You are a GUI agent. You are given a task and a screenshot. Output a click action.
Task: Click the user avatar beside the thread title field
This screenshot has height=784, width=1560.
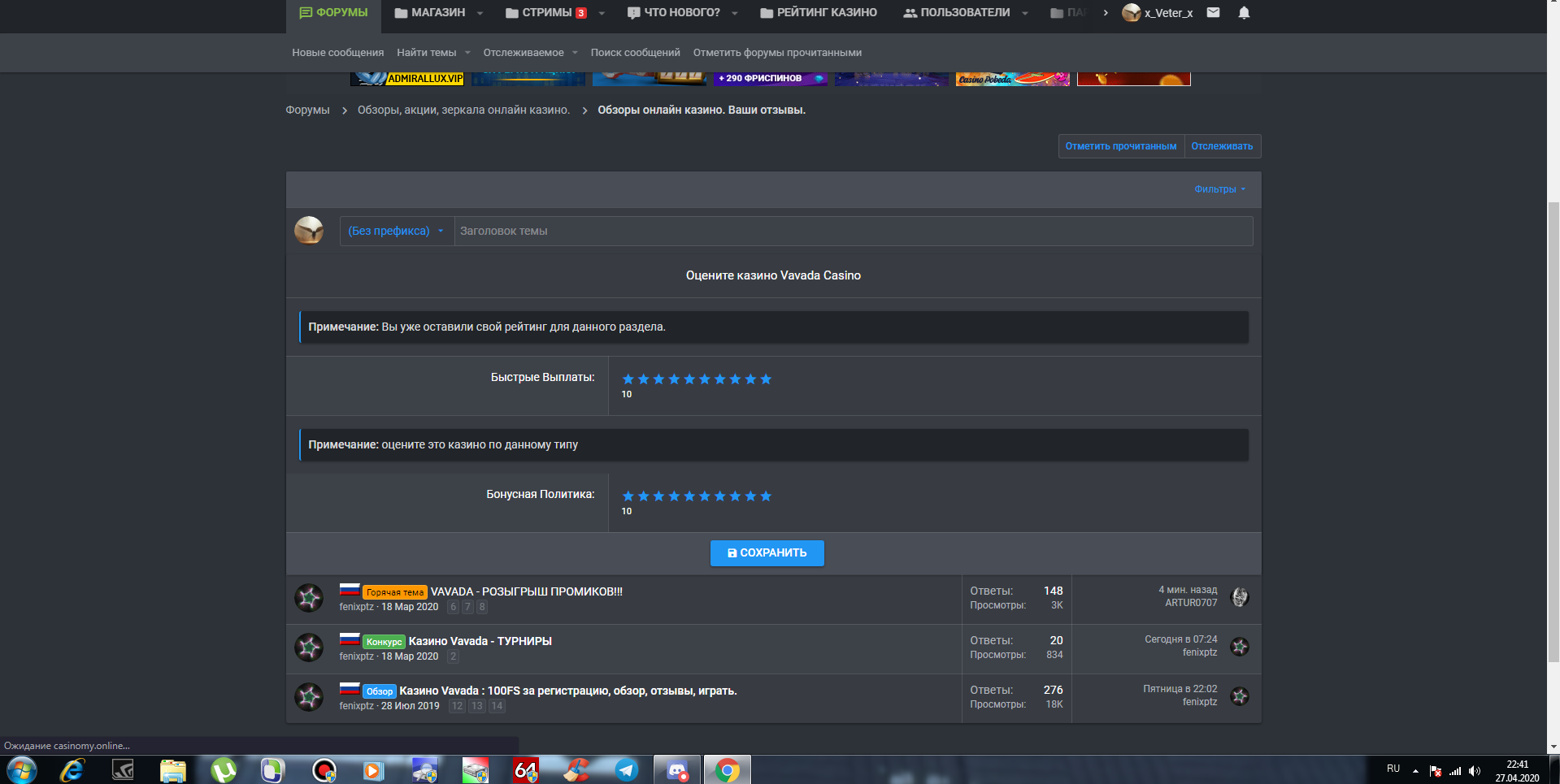point(309,231)
